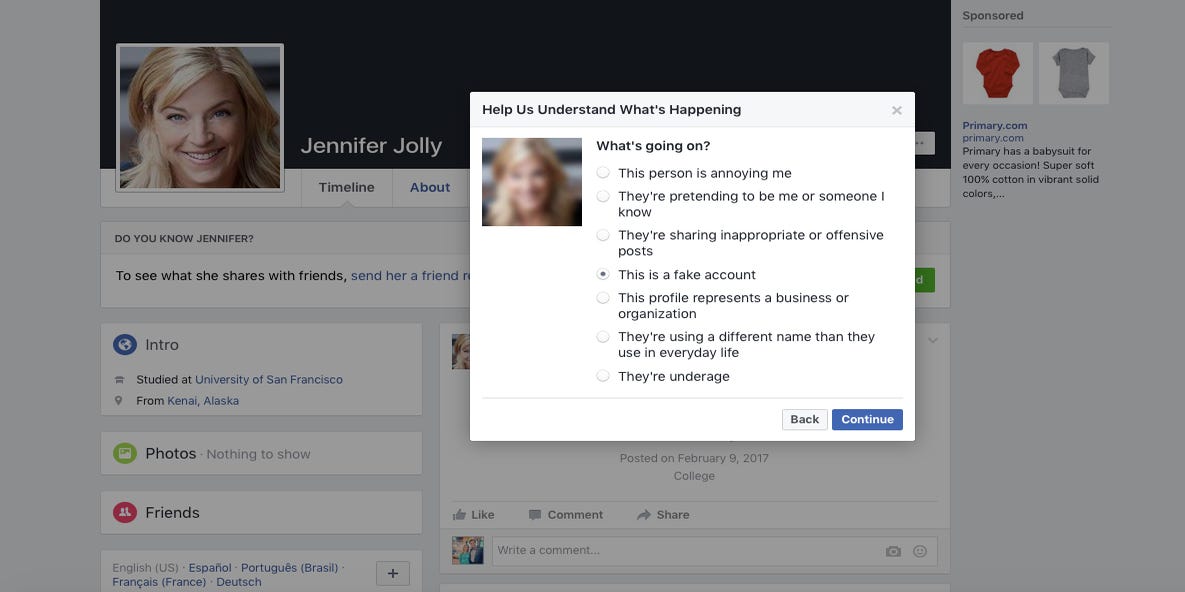The width and height of the screenshot is (1185, 592).
Task: Click the red Friends section icon
Action: [x=125, y=512]
